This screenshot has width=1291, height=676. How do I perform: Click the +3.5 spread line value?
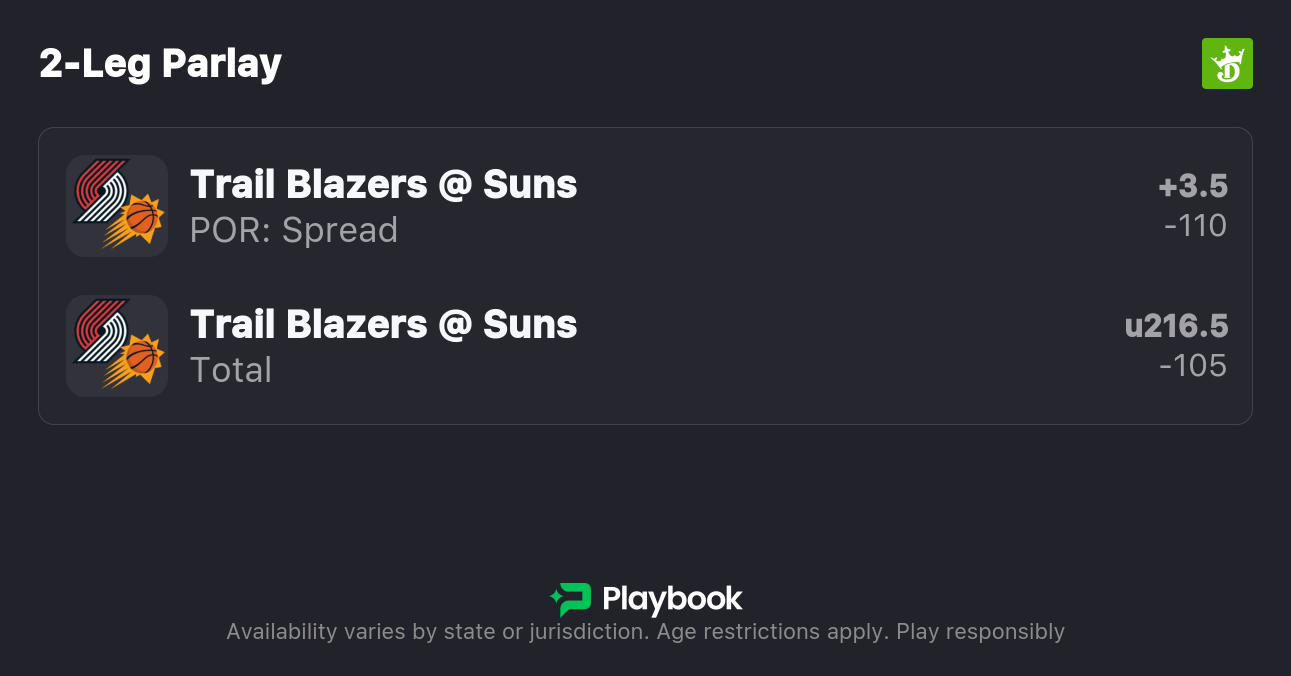[1192, 186]
